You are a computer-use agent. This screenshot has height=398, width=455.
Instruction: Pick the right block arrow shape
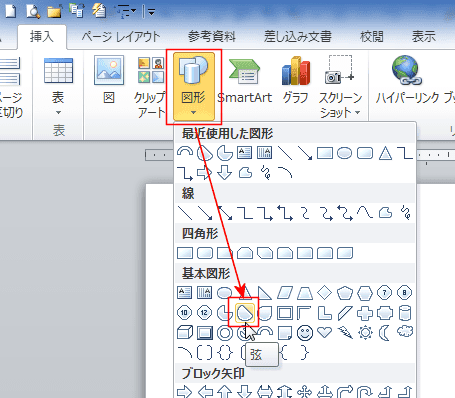coord(184,392)
